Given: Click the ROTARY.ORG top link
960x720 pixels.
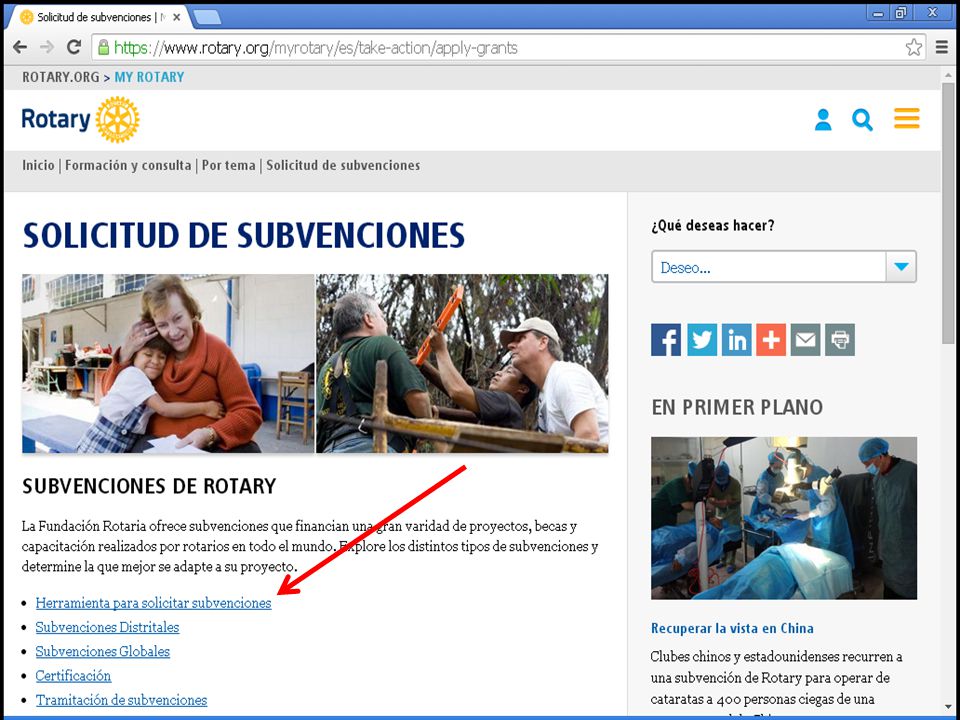Looking at the screenshot, I should (x=61, y=77).
